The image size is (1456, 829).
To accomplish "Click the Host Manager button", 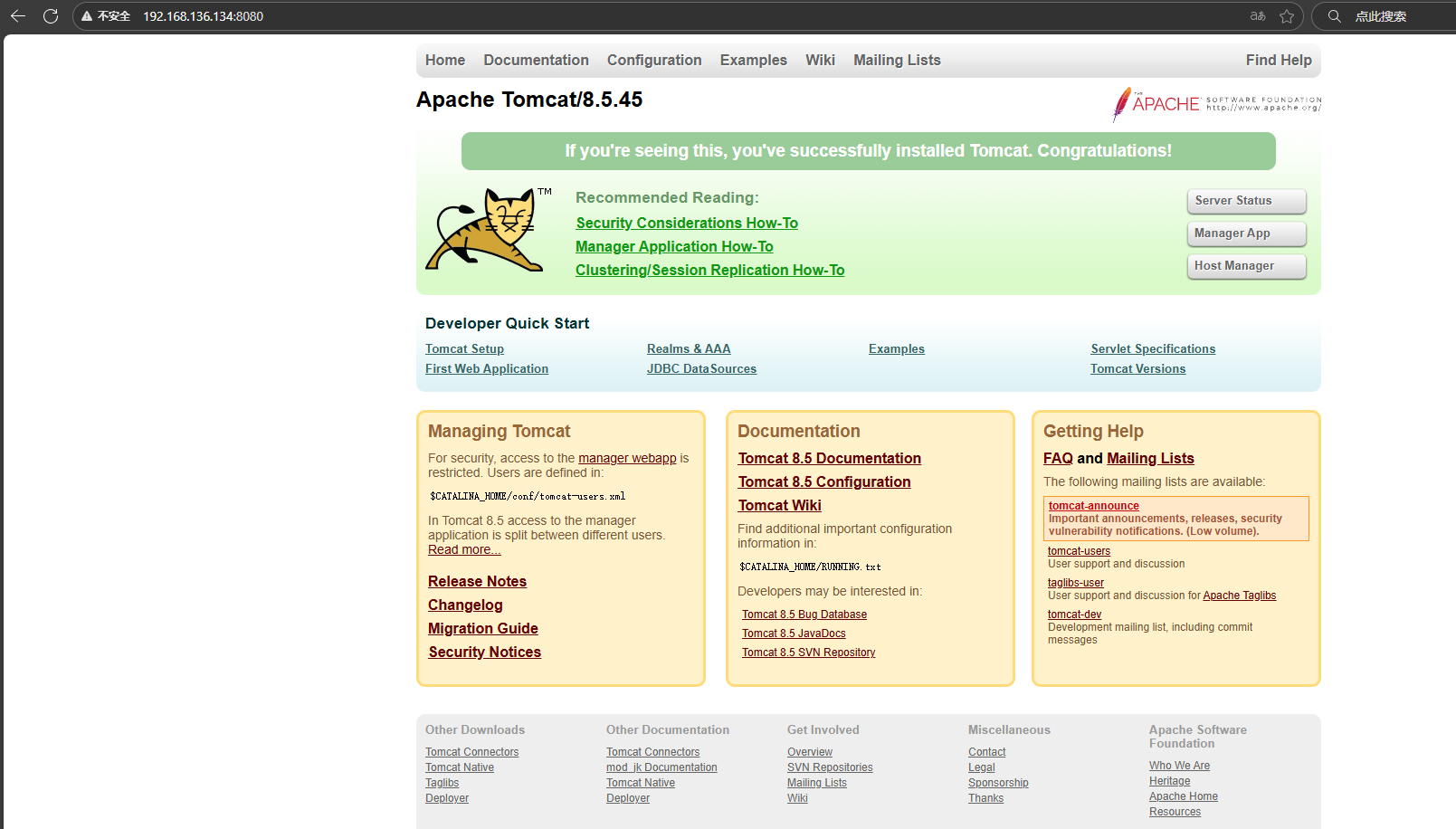I will point(1246,266).
